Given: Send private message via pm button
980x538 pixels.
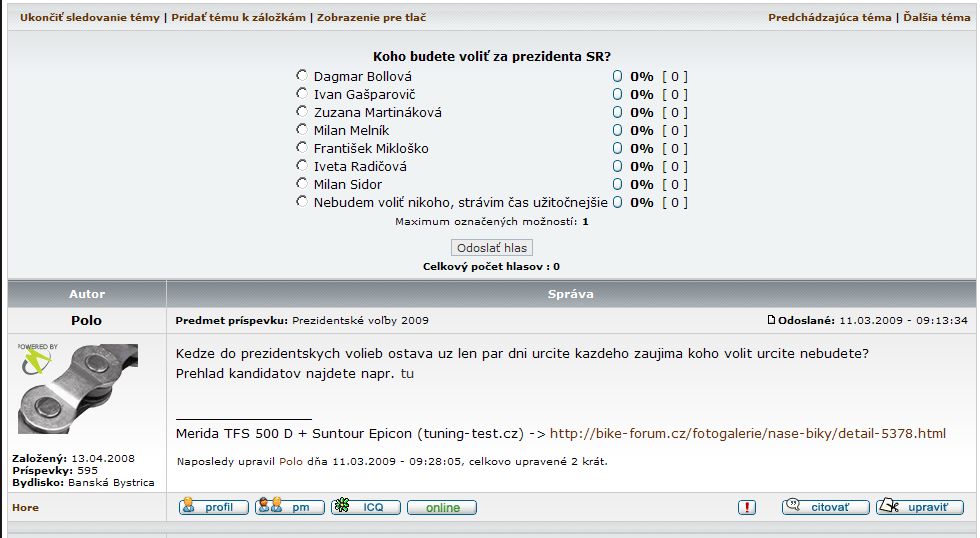Looking at the screenshot, I should pyautogui.click(x=290, y=507).
